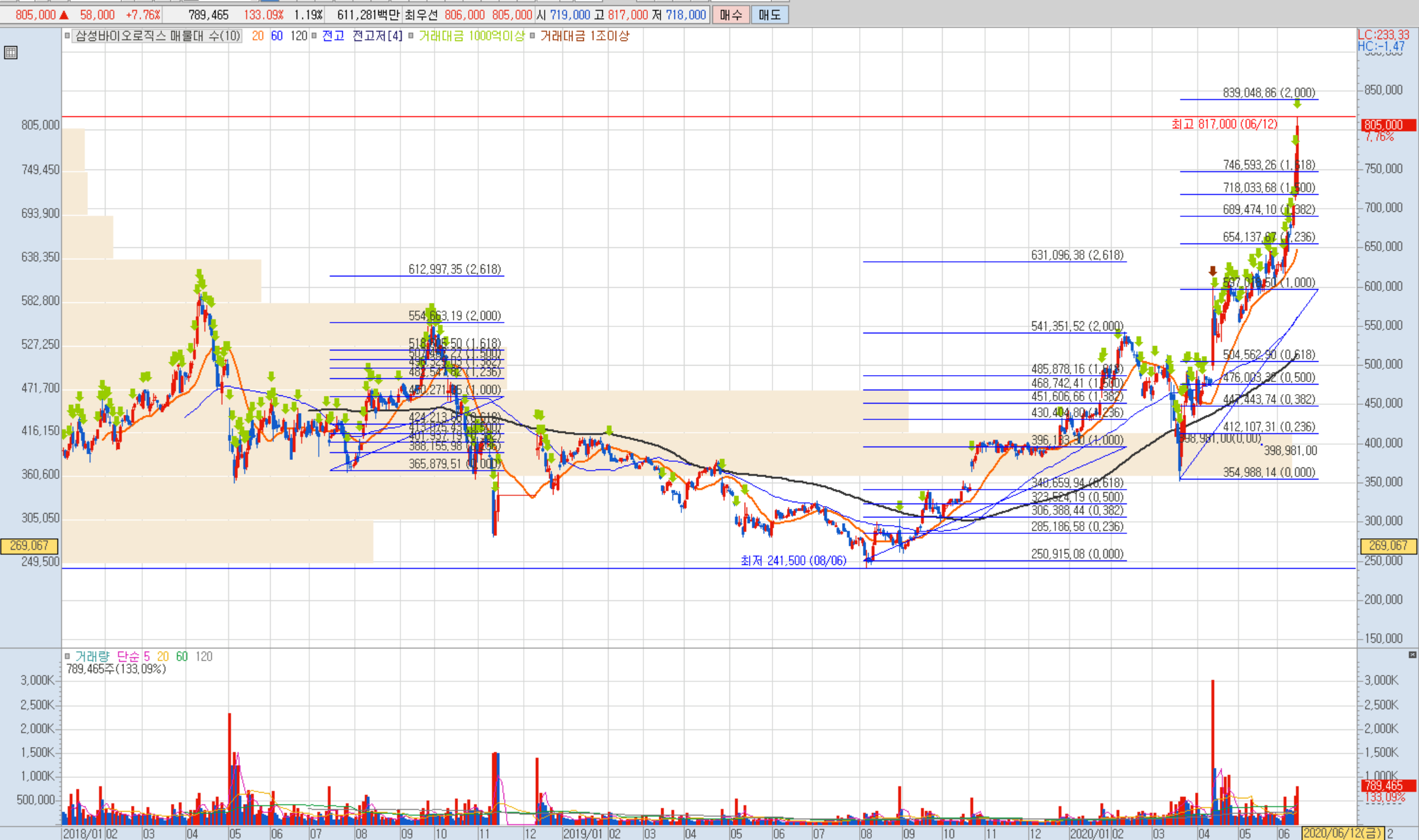Select the 최저 241,500 (08/06) label
This screenshot has width=1419, height=840.
(793, 560)
